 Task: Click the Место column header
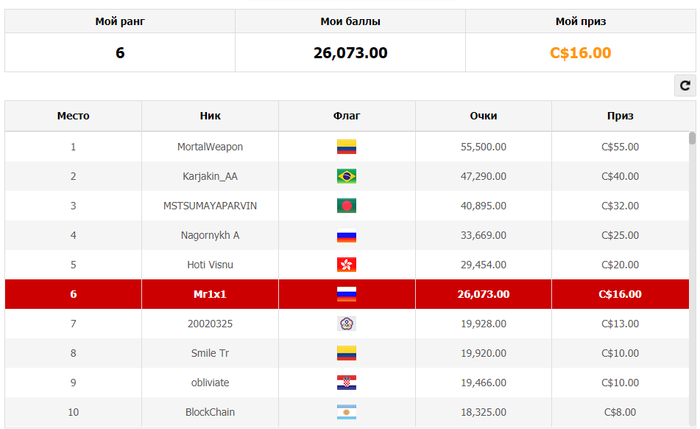pos(73,116)
